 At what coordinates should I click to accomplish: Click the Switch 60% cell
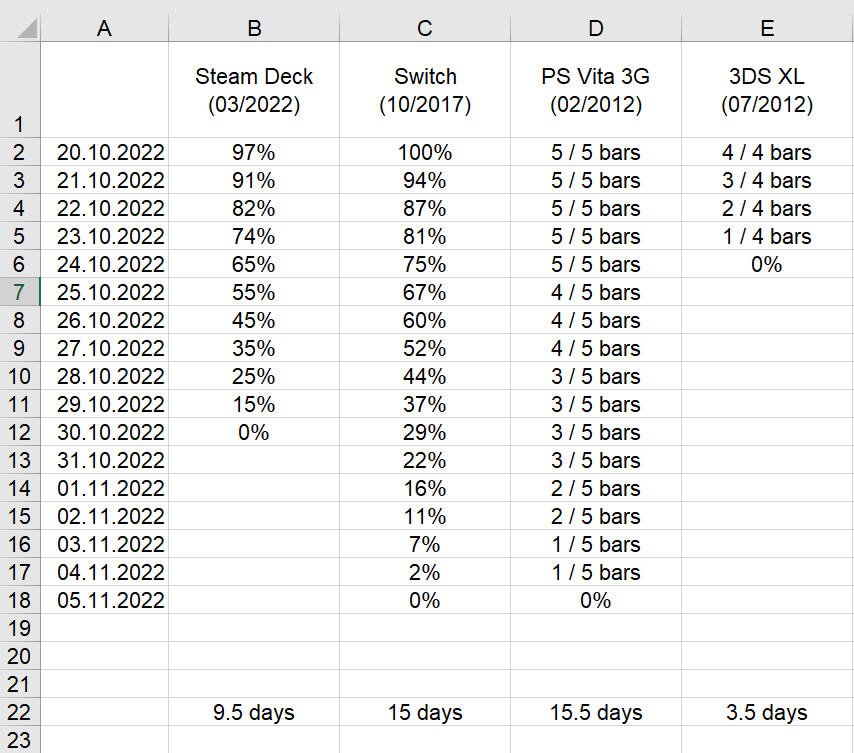(x=425, y=320)
